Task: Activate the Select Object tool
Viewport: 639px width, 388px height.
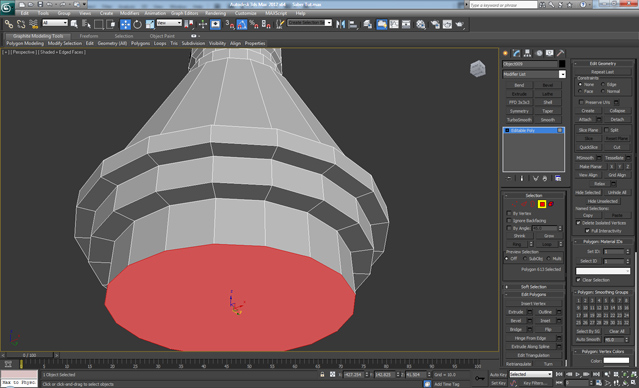Action: click(x=74, y=24)
